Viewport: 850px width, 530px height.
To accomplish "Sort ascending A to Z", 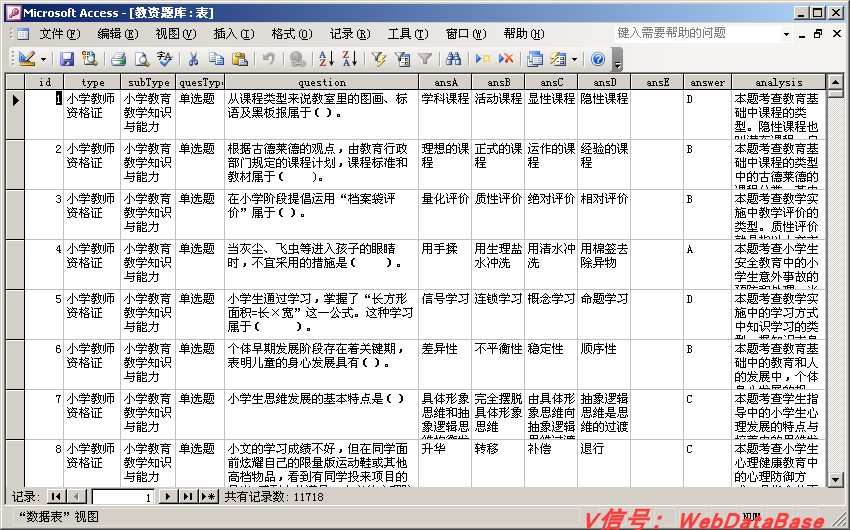I will coord(326,59).
